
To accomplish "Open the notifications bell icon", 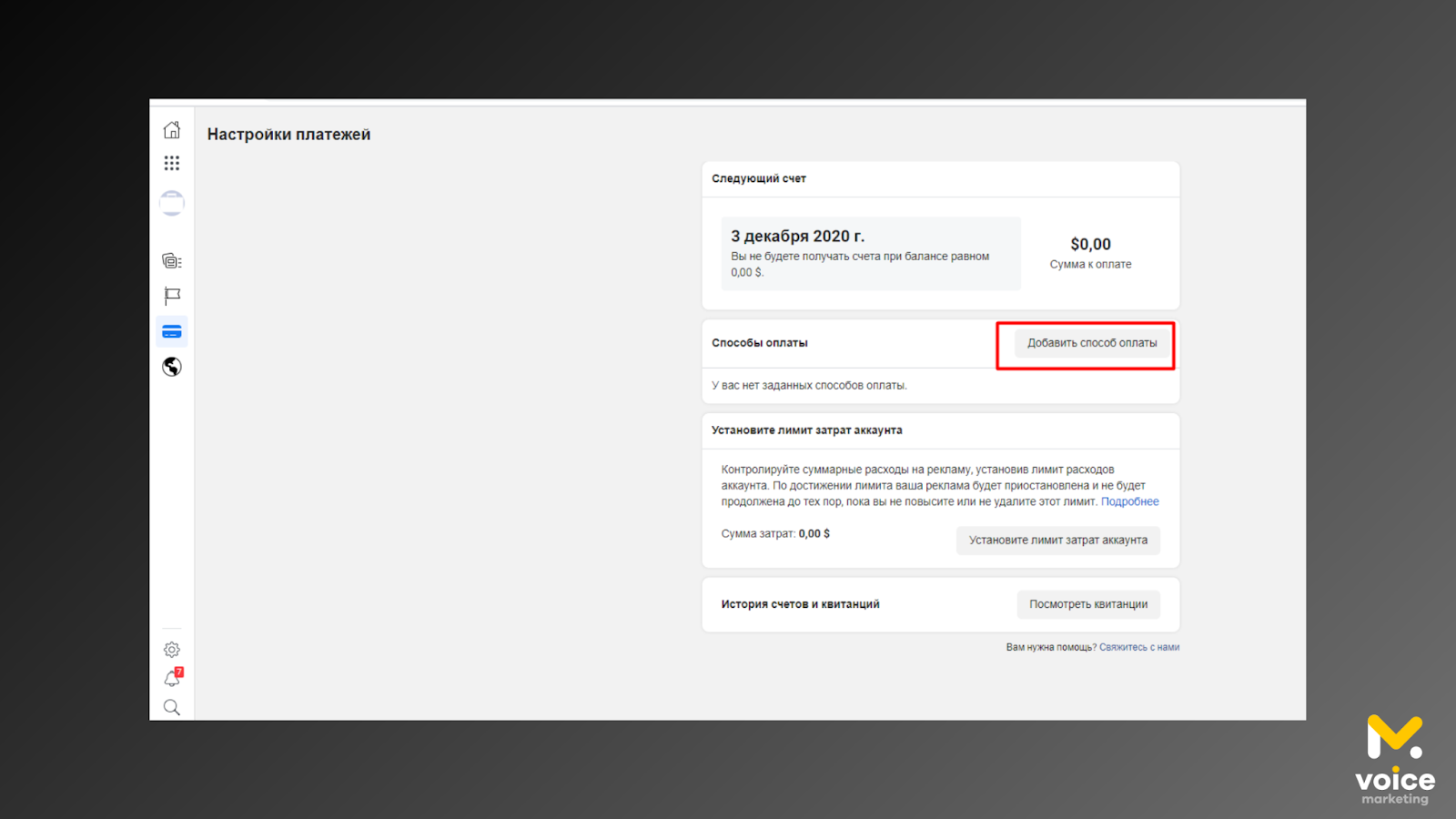I will 172,678.
